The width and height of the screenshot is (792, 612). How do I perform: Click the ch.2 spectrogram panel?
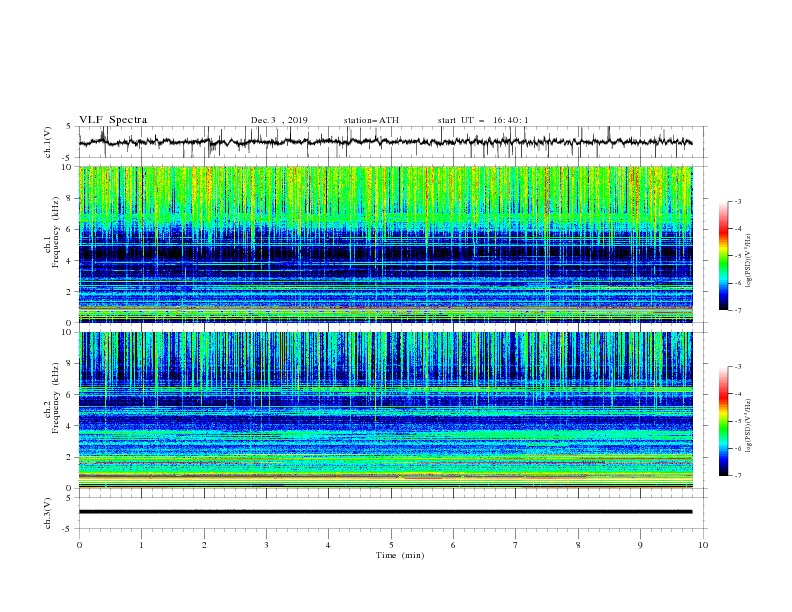tap(385, 410)
